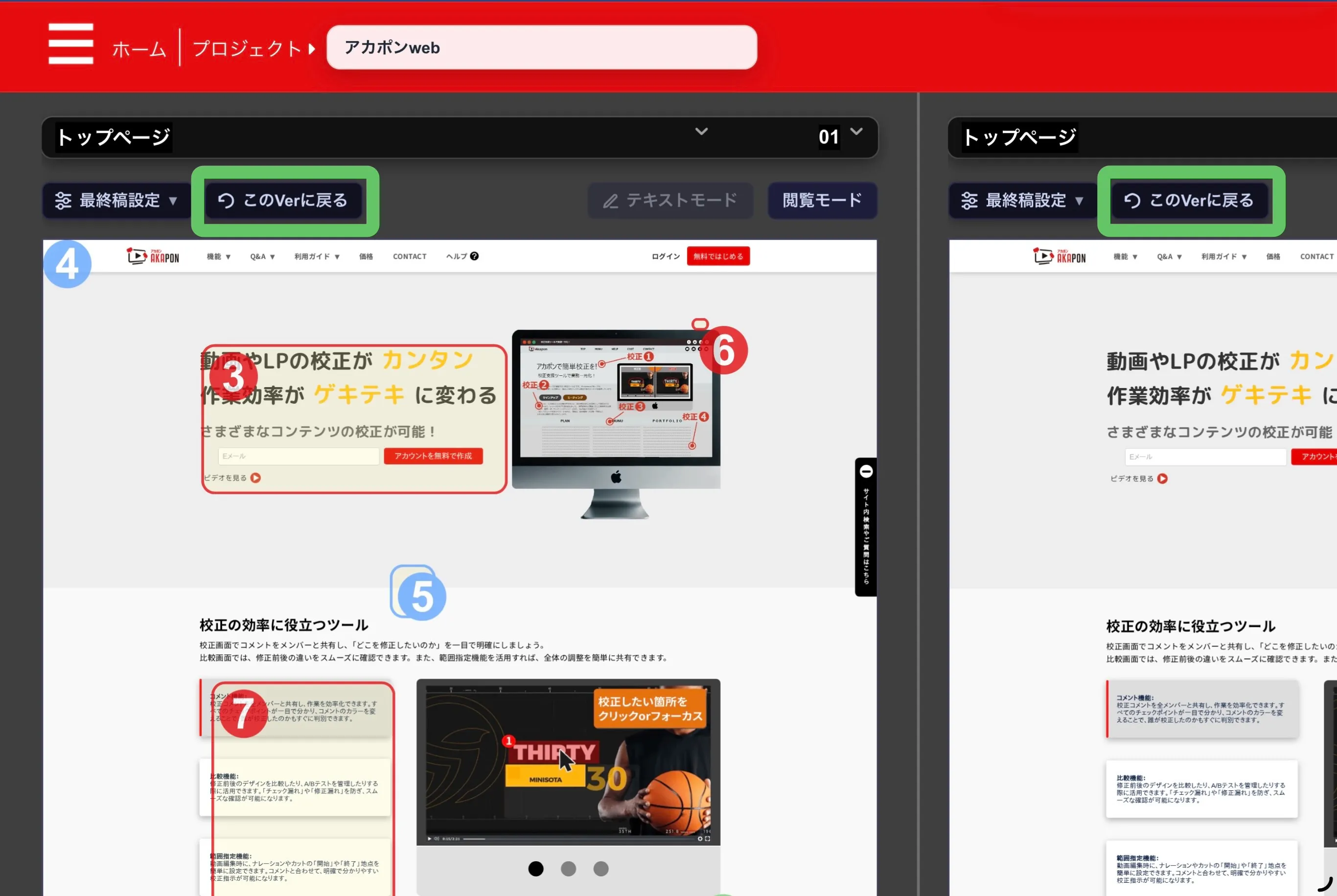This screenshot has width=1337, height=896.
Task: Select comment marker 4
Action: 68,264
